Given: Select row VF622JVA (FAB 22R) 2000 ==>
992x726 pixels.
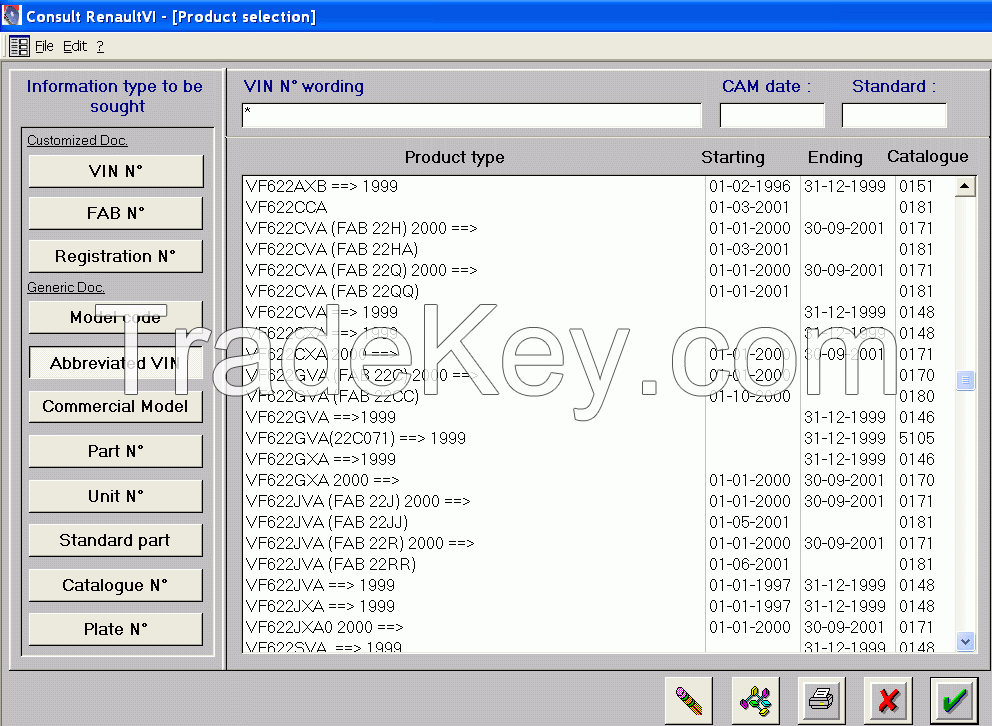Looking at the screenshot, I should click(598, 543).
